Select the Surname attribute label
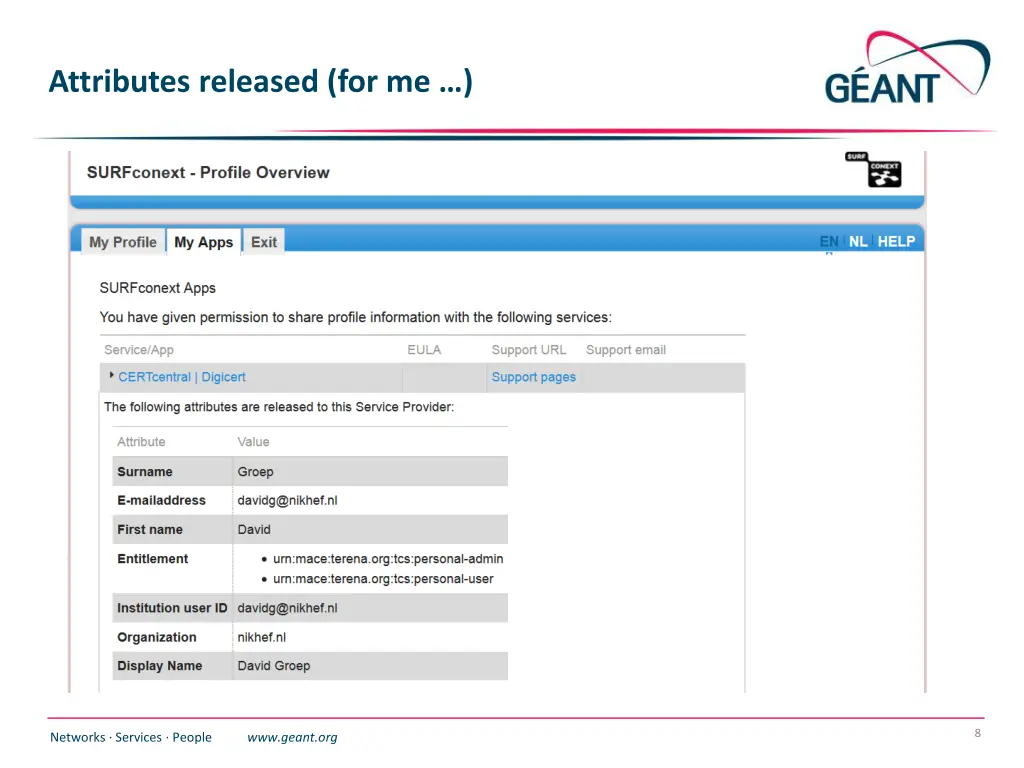The height and width of the screenshot is (768, 1024). pyautogui.click(x=145, y=472)
